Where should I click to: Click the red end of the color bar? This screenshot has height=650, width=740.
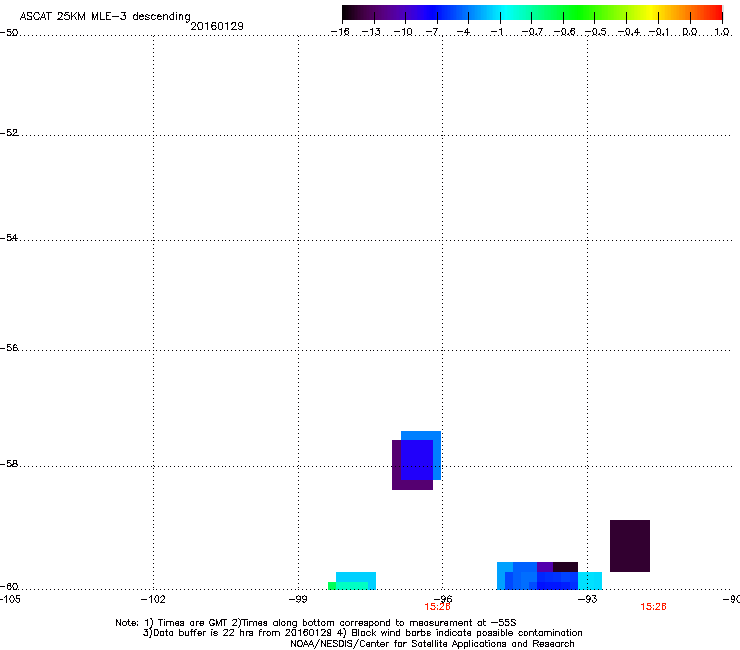(713, 13)
